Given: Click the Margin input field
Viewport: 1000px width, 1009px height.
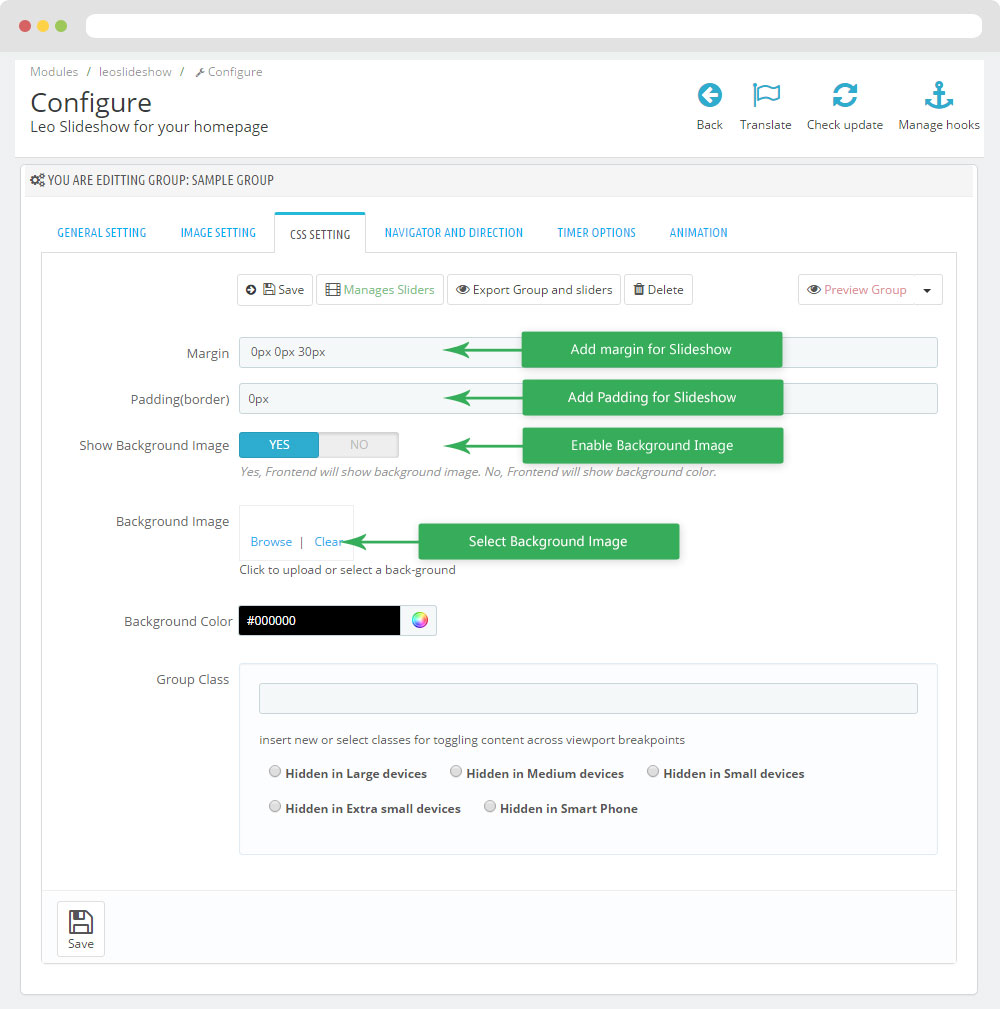Looking at the screenshot, I should (588, 353).
